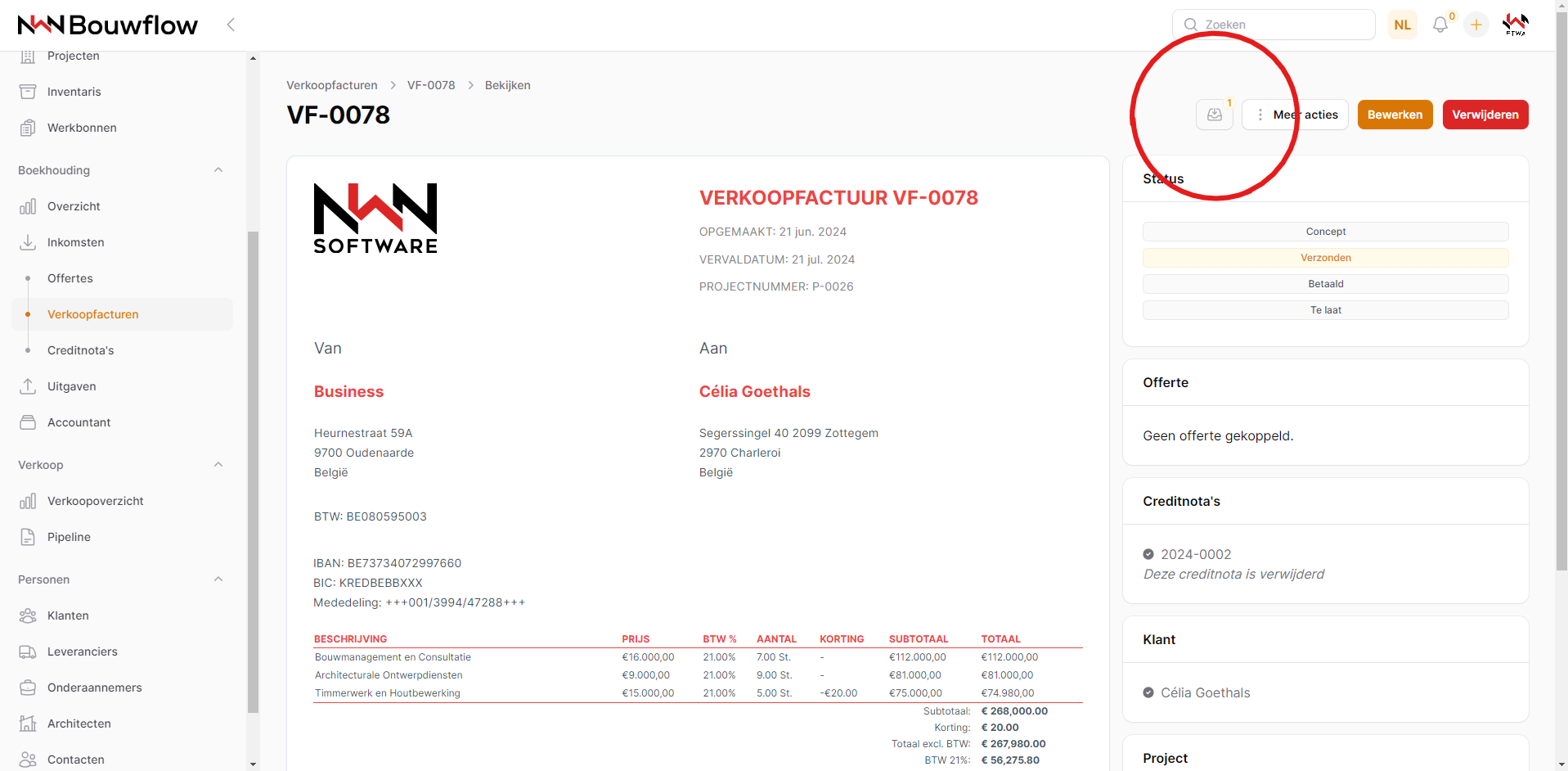Viewport: 1568px width, 771px height.
Task: Mark the invoice status as Te laat
Action: [1325, 310]
